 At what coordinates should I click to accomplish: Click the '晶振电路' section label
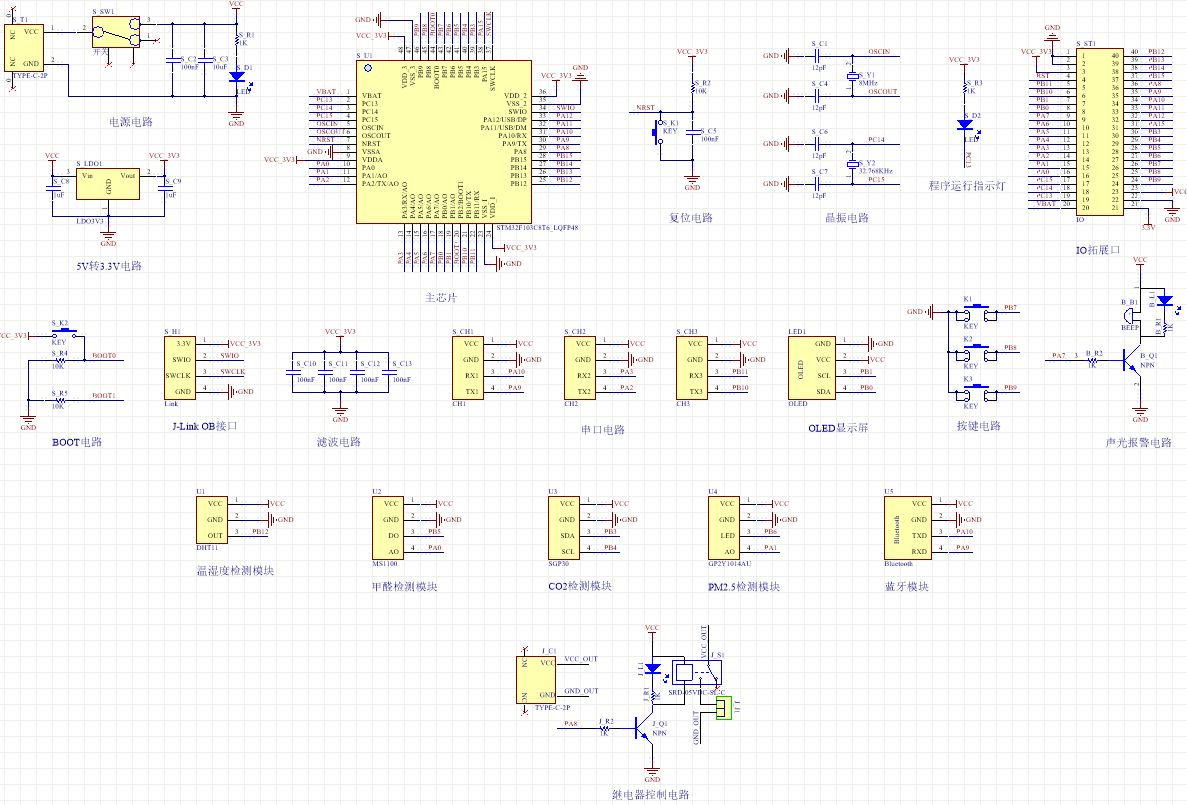[x=846, y=217]
